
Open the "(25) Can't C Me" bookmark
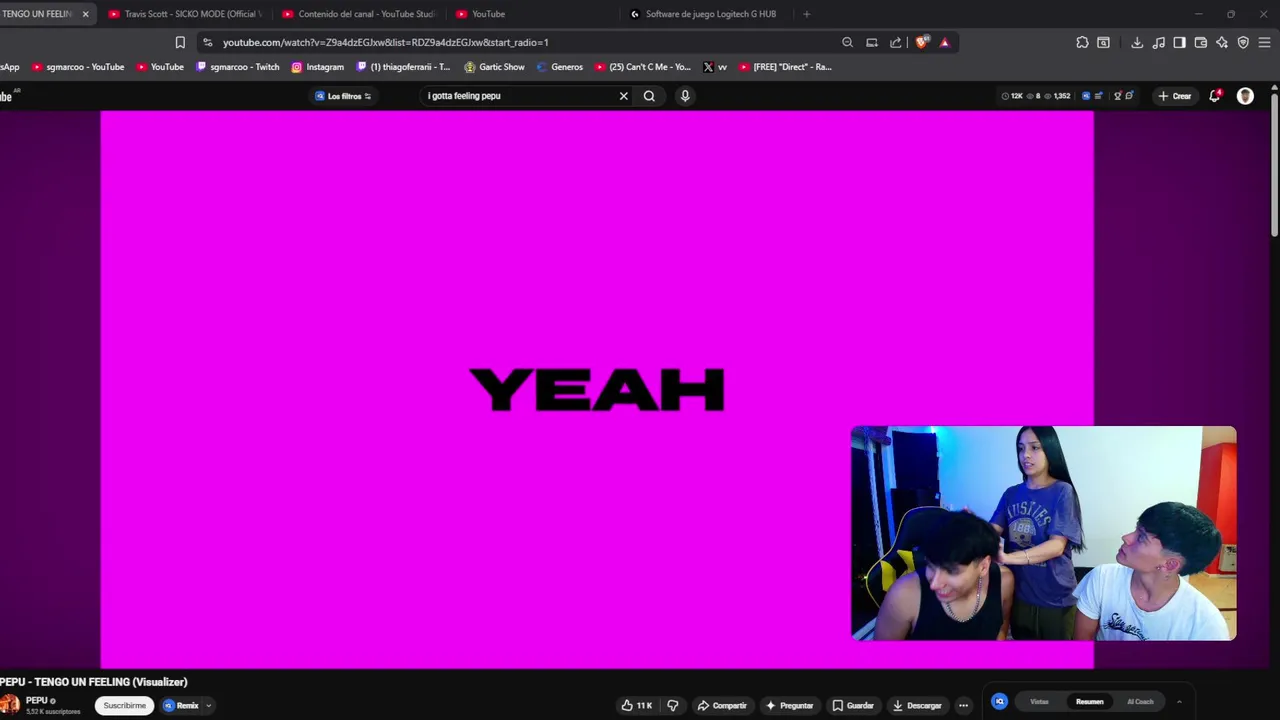point(642,67)
